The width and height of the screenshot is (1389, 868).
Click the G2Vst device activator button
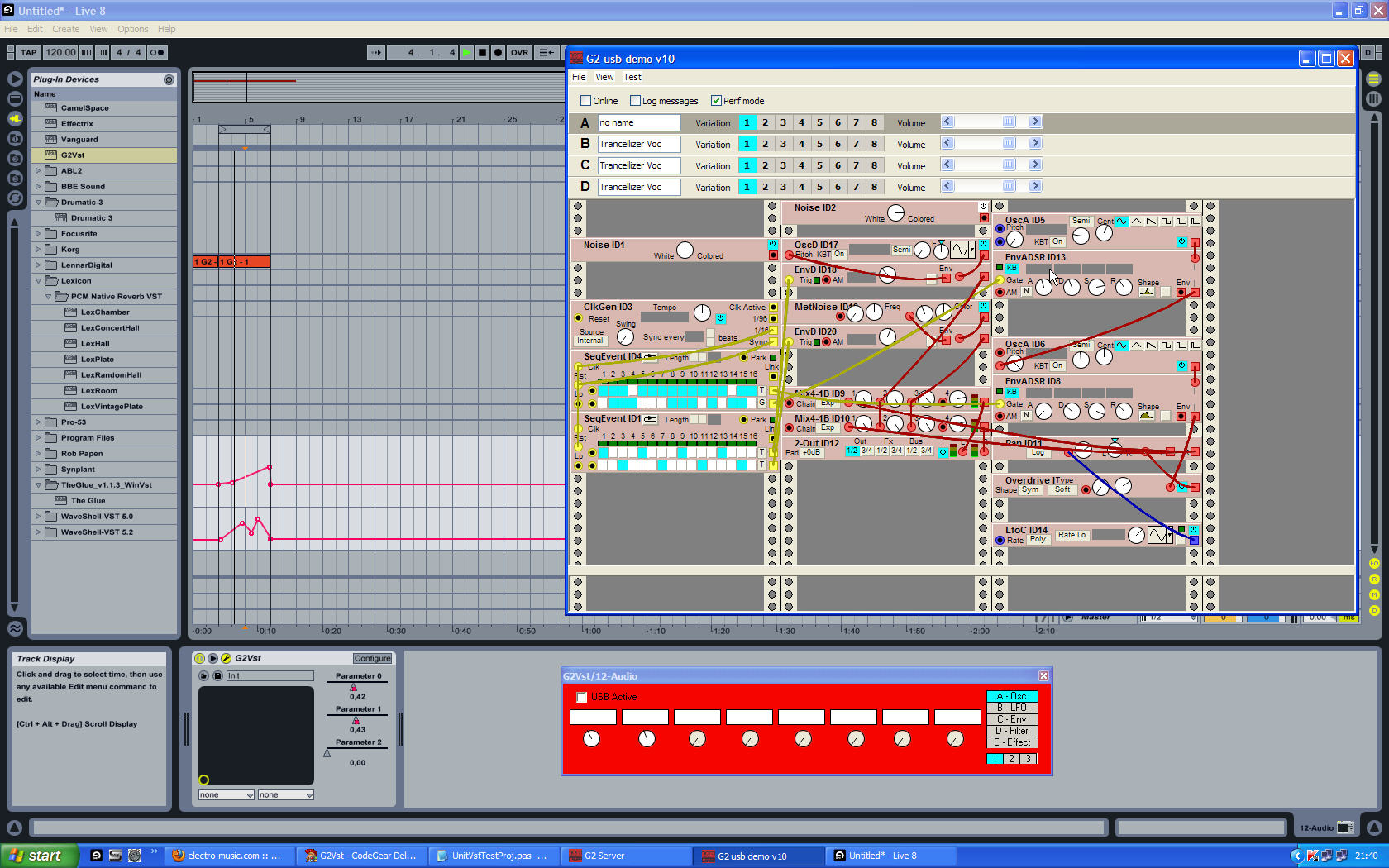coord(199,658)
